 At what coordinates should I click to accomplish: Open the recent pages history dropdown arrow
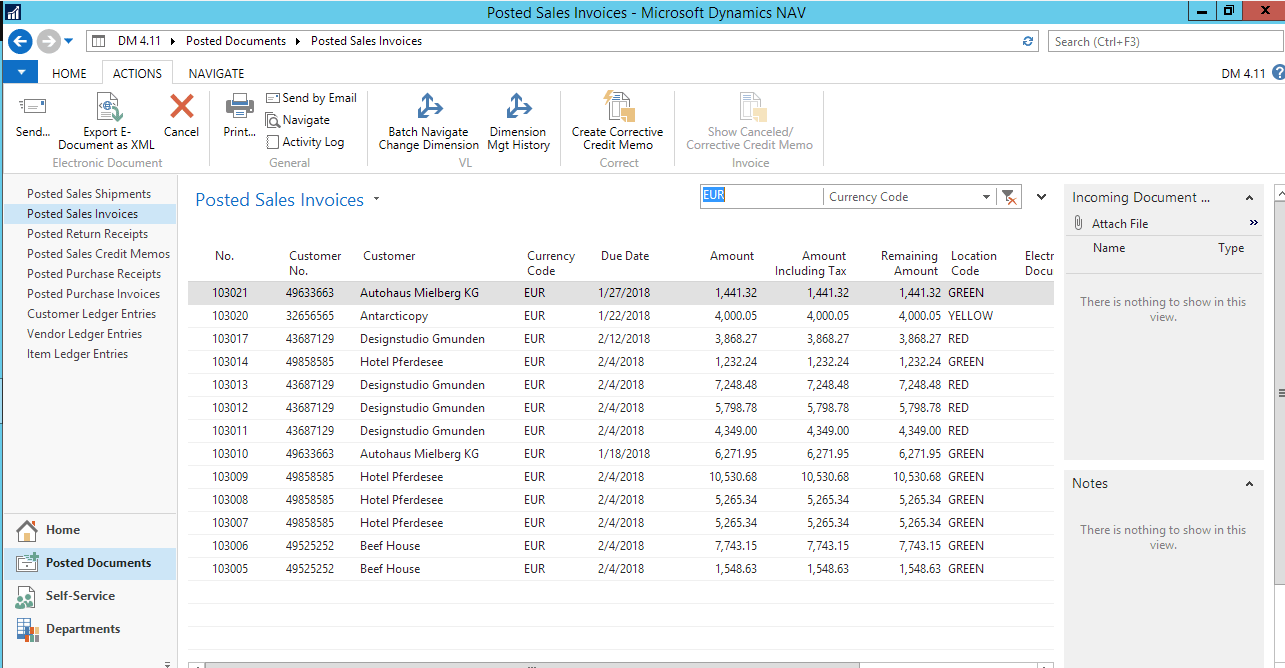click(69, 41)
